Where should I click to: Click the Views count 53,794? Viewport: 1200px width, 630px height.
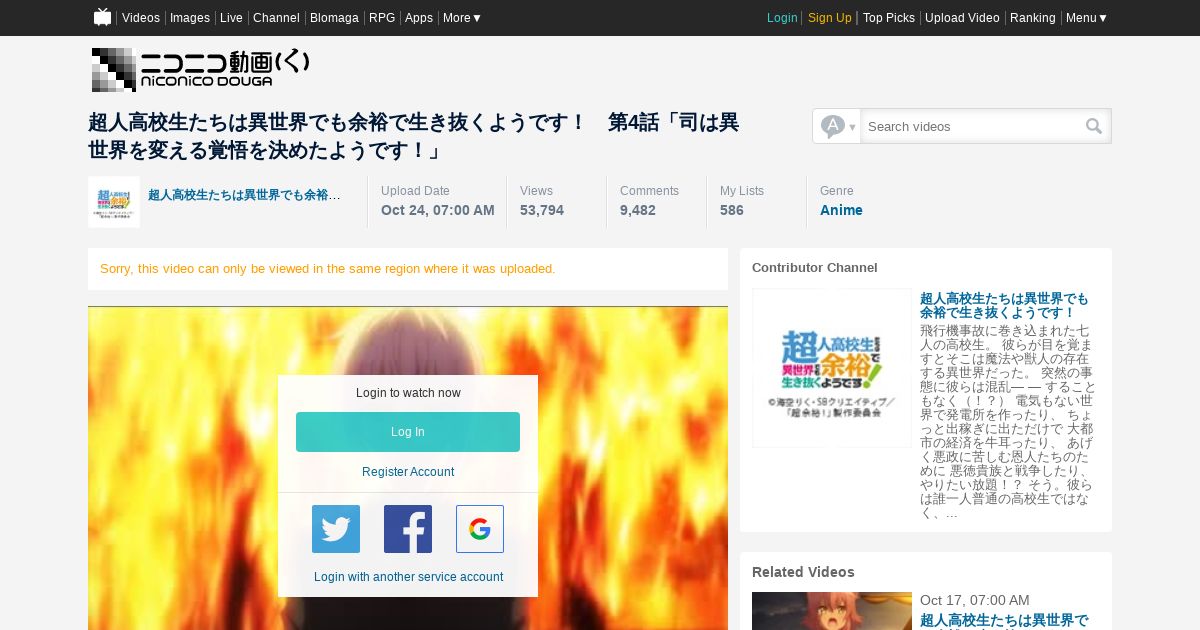click(x=542, y=210)
